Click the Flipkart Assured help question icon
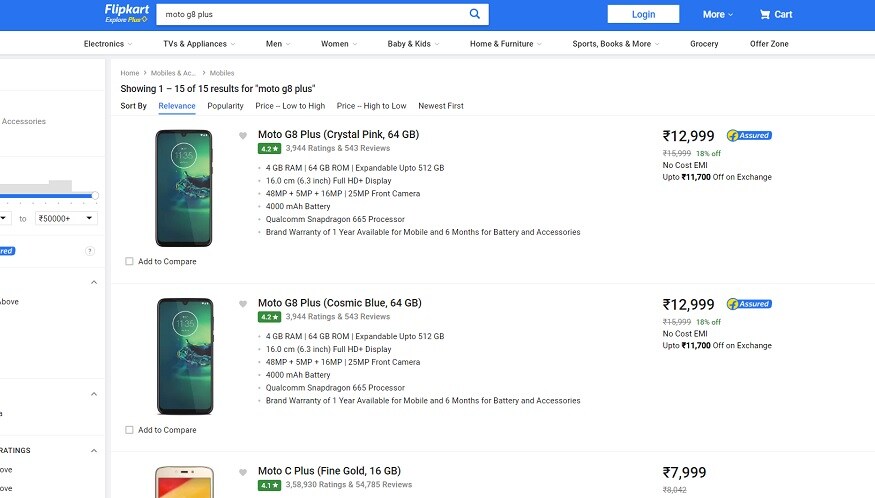 [x=90, y=251]
